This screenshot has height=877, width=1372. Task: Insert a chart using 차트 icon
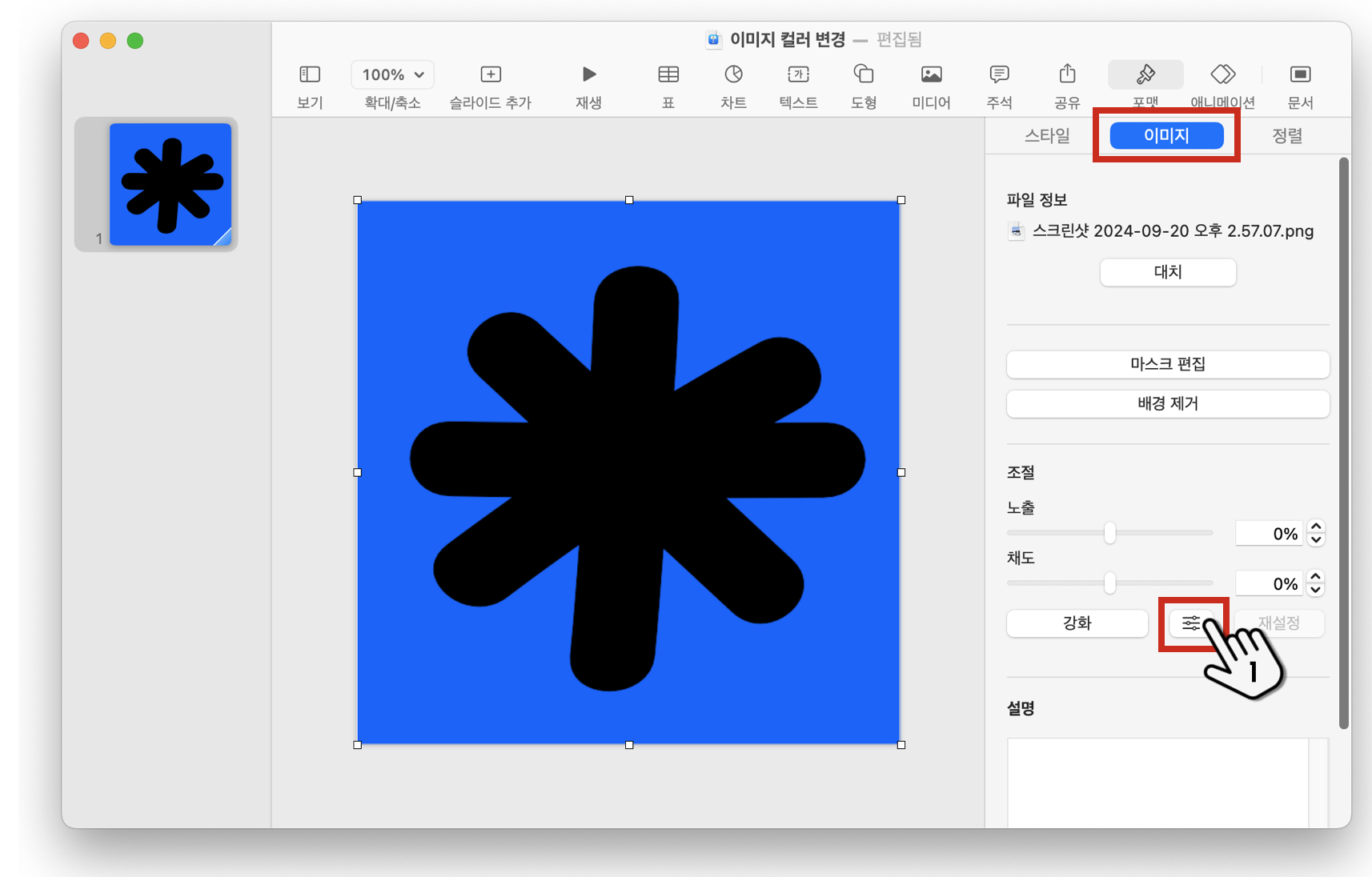click(733, 74)
